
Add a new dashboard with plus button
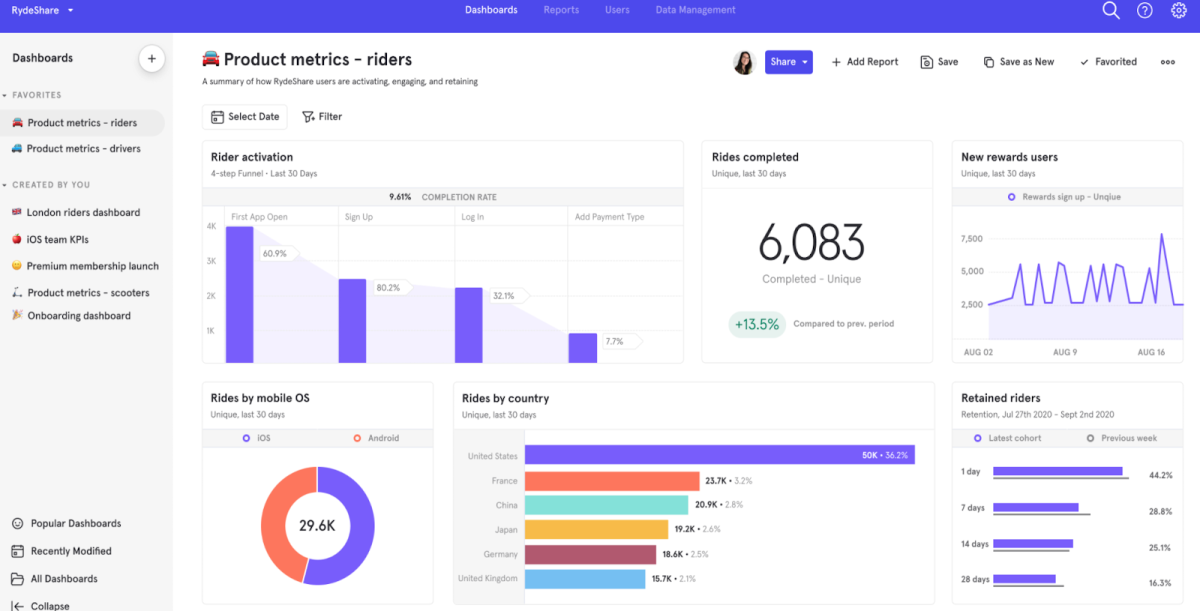152,58
